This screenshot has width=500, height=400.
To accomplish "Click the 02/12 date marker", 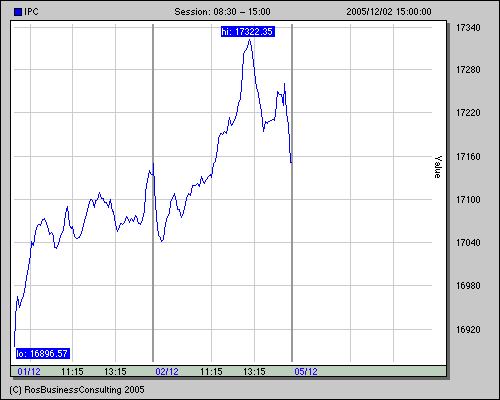I will tap(167, 372).
